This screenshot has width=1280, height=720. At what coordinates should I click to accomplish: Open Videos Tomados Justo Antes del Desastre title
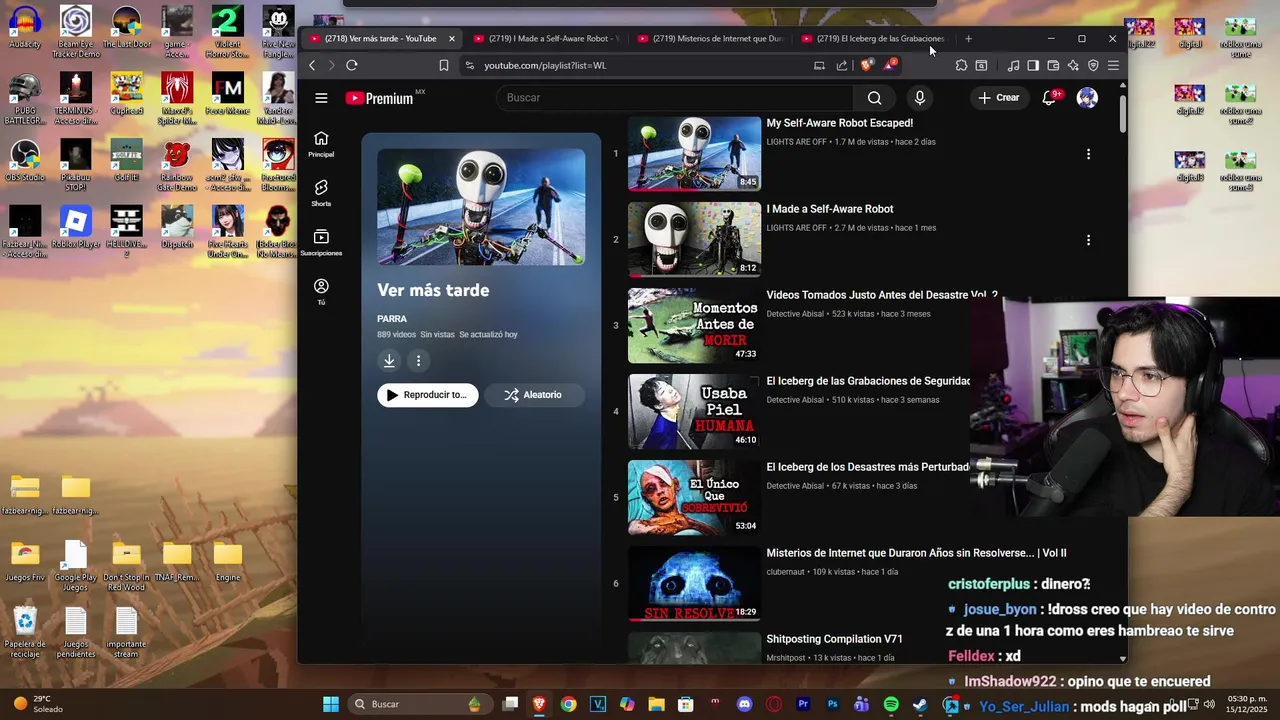(x=882, y=295)
